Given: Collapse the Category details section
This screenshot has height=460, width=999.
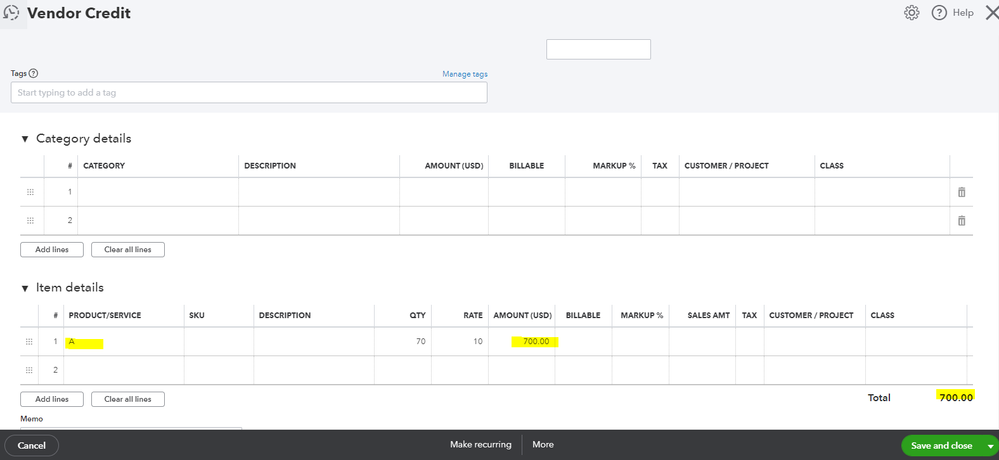Looking at the screenshot, I should pos(25,139).
